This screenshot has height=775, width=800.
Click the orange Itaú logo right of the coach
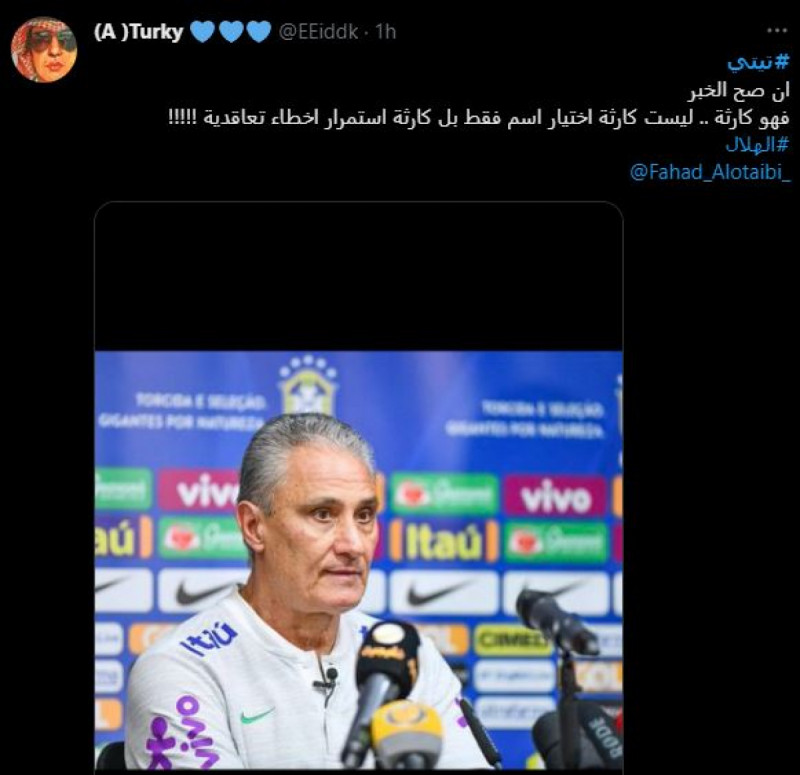(x=444, y=541)
